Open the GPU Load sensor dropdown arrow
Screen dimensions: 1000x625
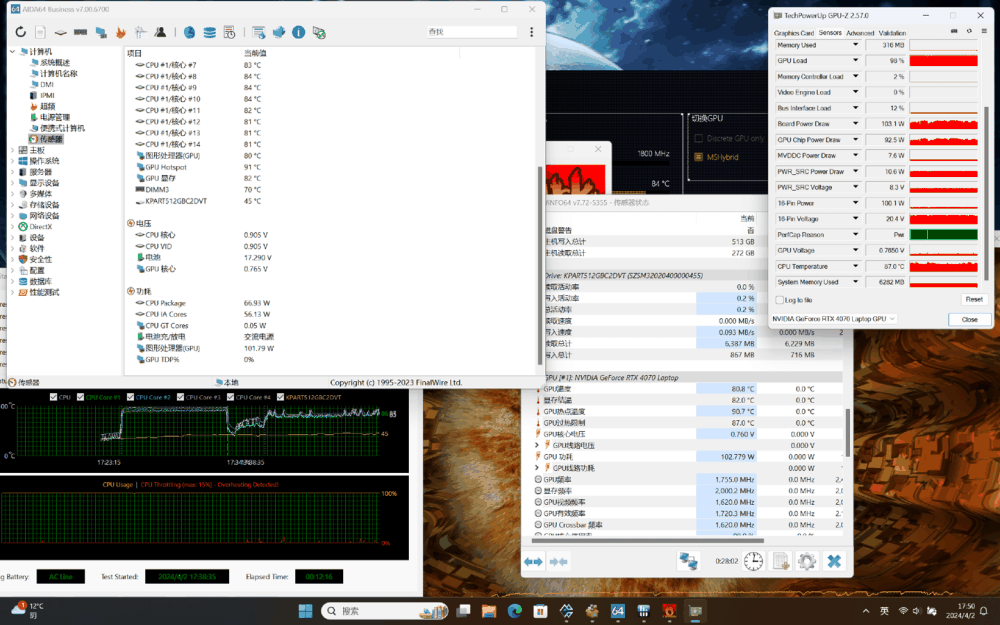855,58
